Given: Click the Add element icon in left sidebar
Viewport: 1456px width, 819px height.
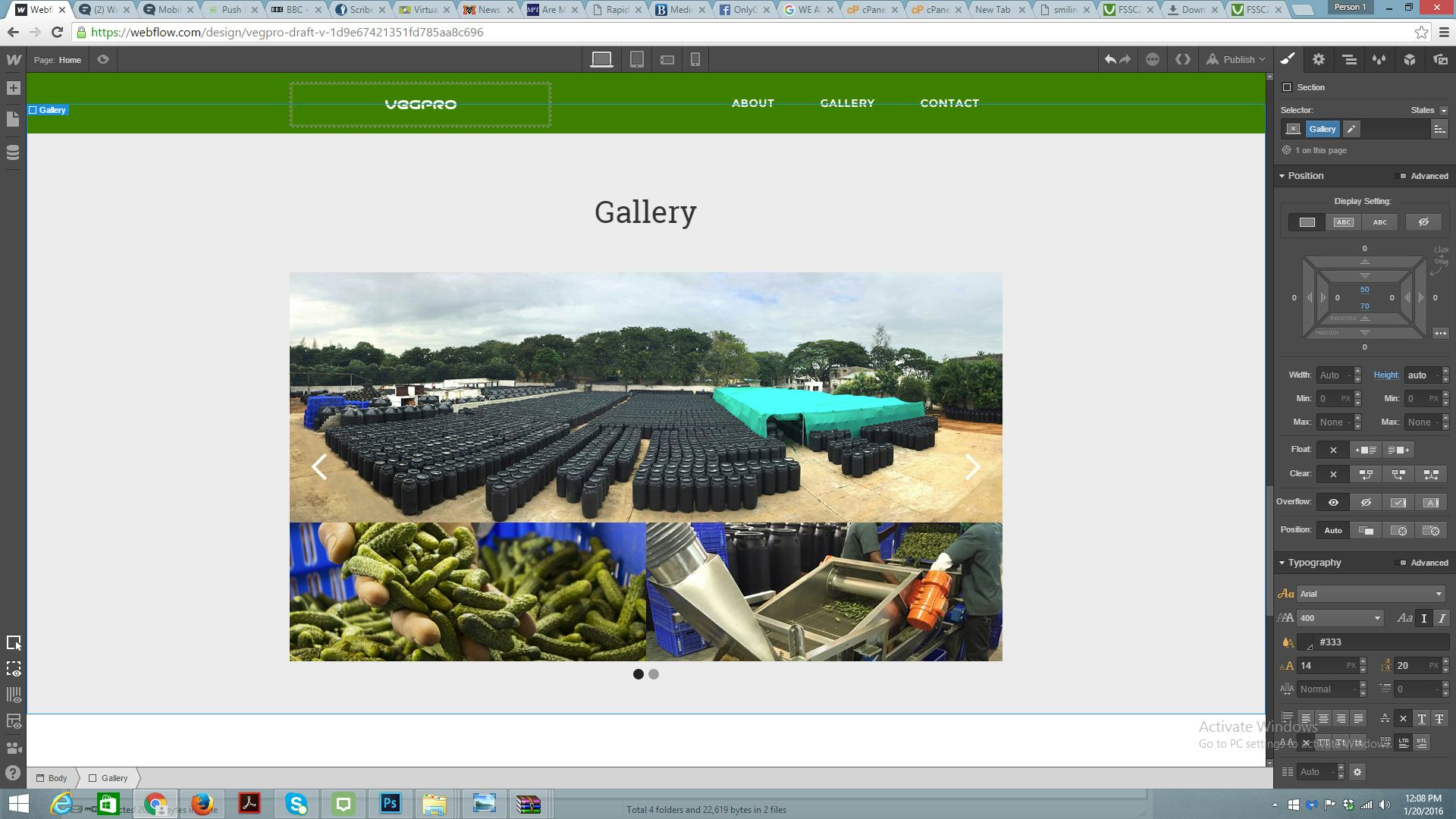Looking at the screenshot, I should [13, 88].
